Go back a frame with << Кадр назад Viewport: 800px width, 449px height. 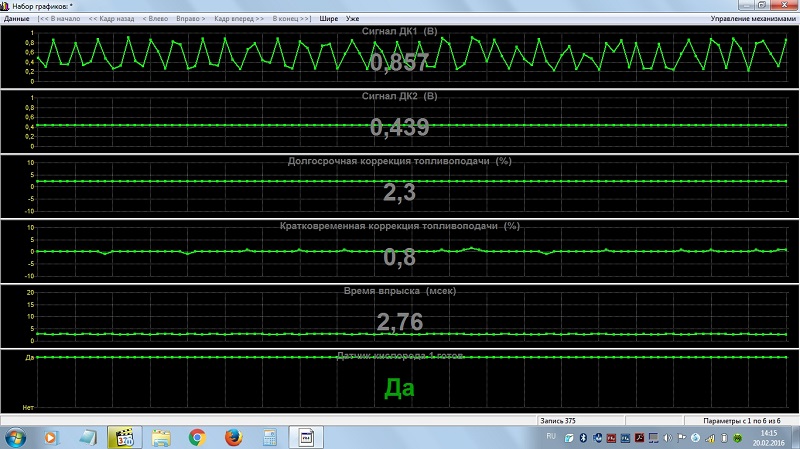coord(112,18)
